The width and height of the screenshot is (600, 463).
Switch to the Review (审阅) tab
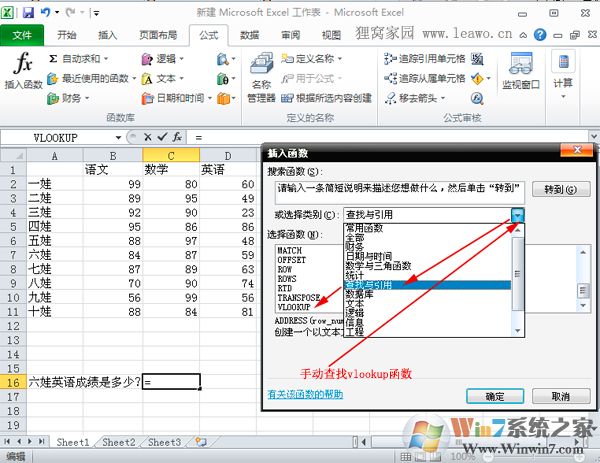tap(290, 35)
